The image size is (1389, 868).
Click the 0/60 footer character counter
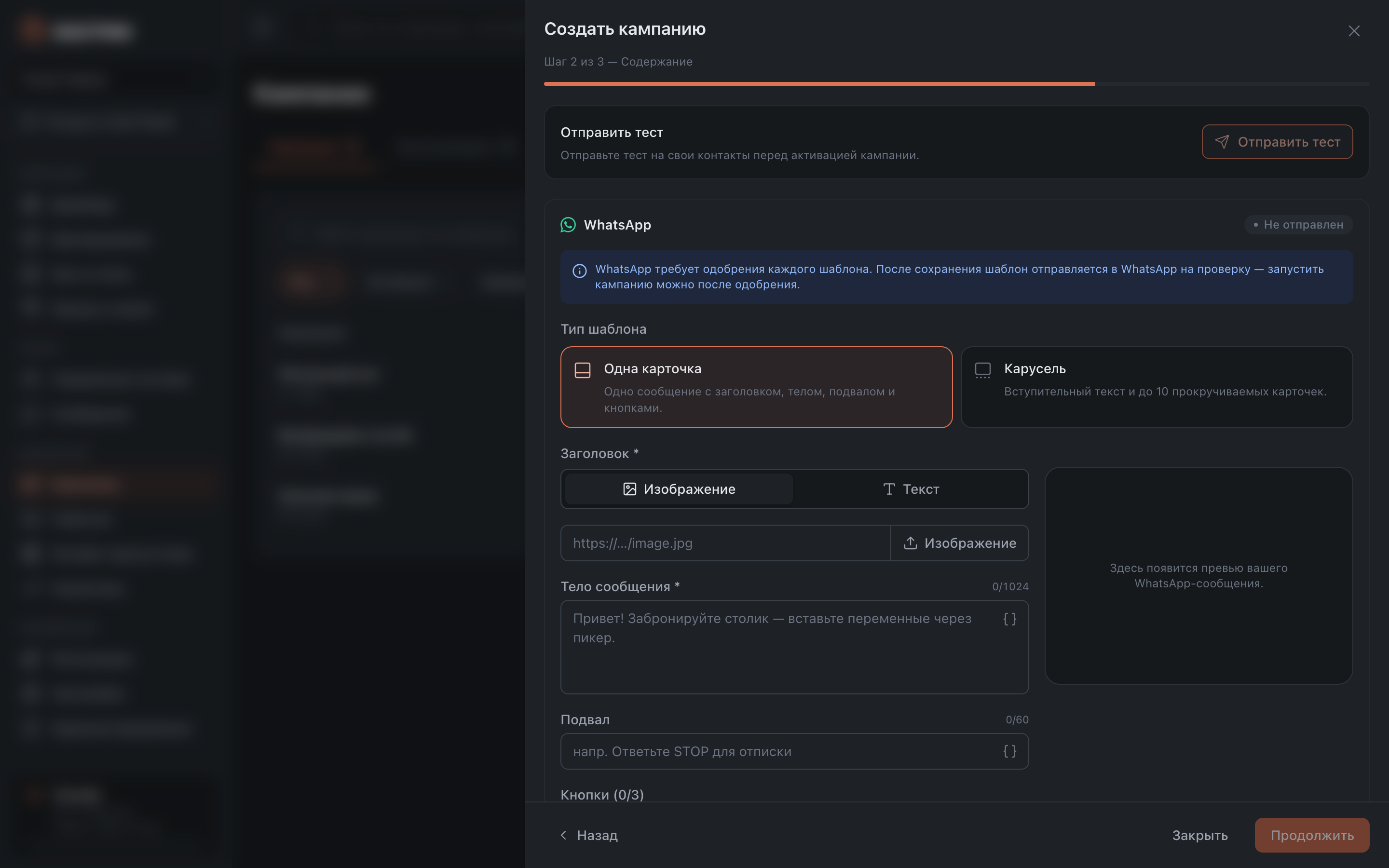click(x=1017, y=720)
